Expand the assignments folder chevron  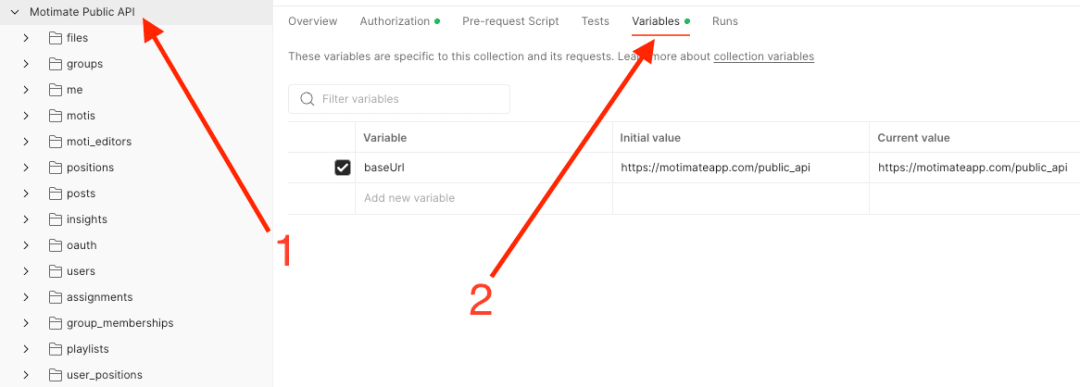click(x=25, y=297)
